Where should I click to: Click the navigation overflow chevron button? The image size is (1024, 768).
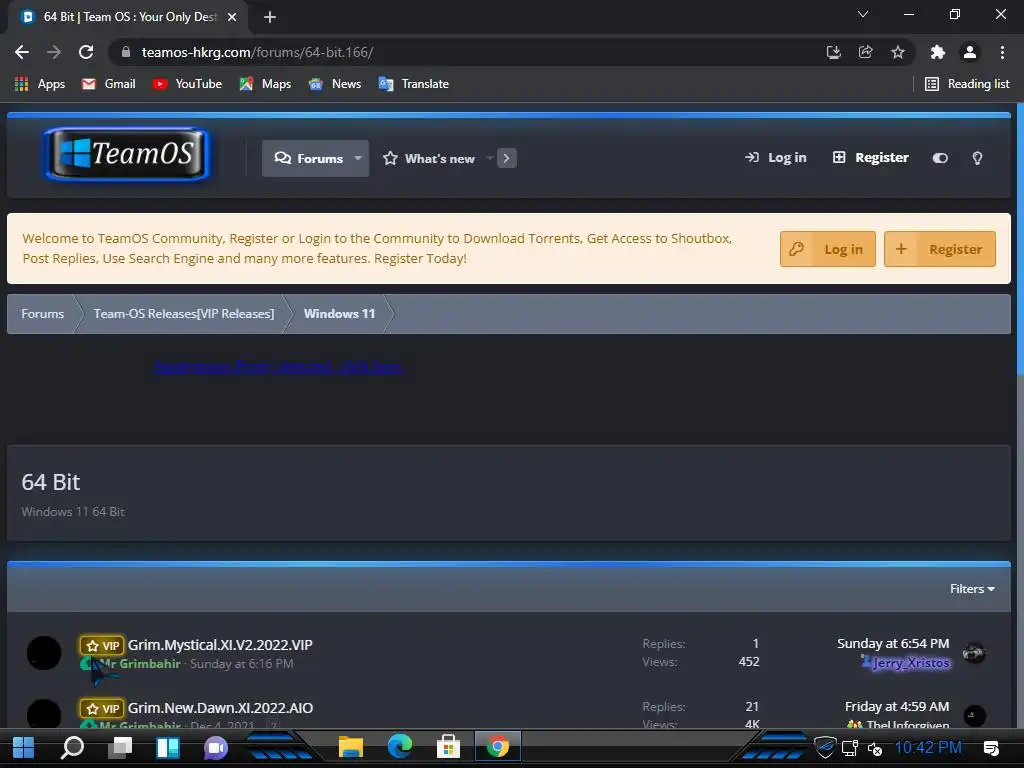coord(507,158)
